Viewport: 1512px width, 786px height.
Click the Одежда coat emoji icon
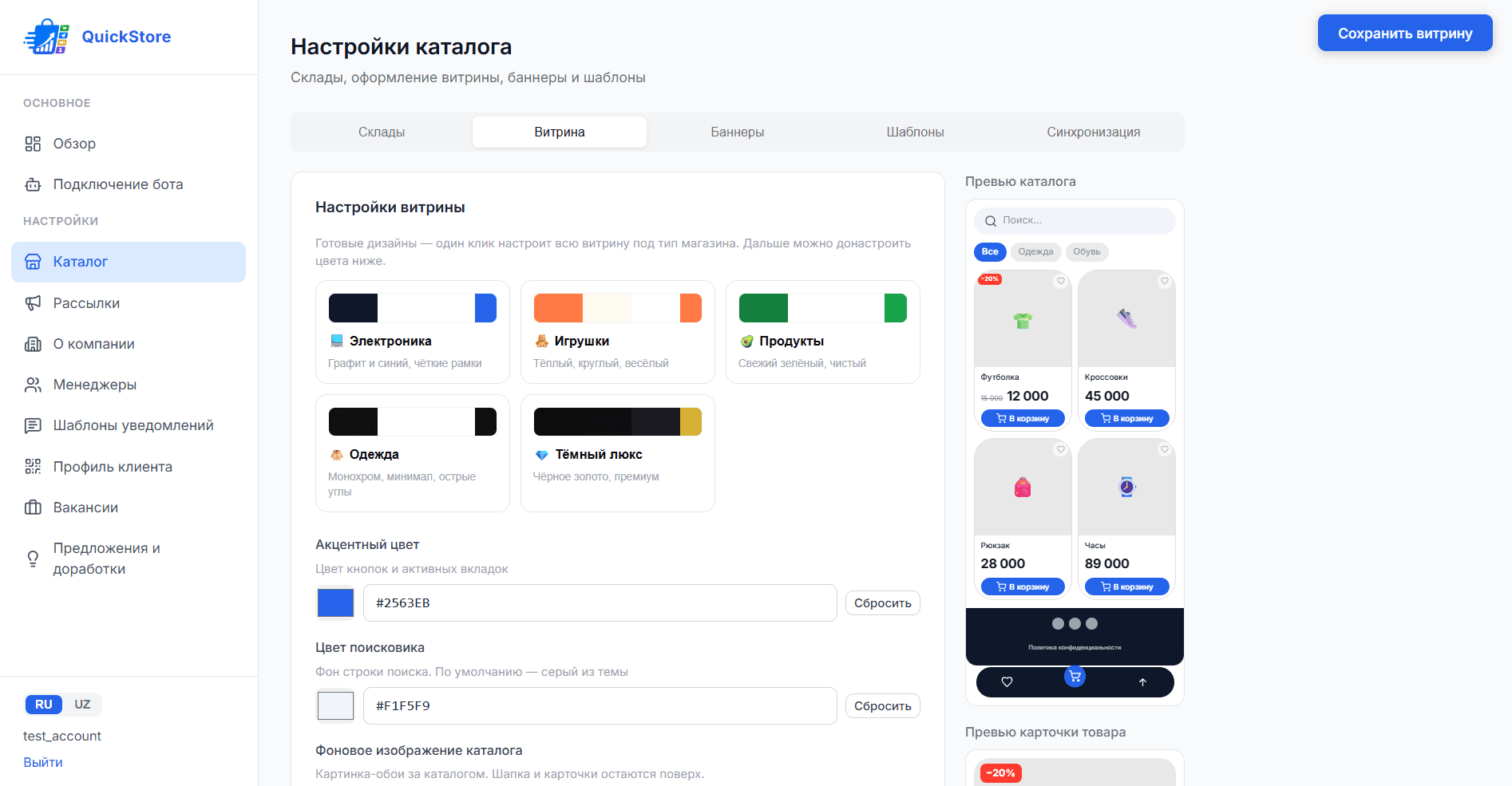click(337, 455)
